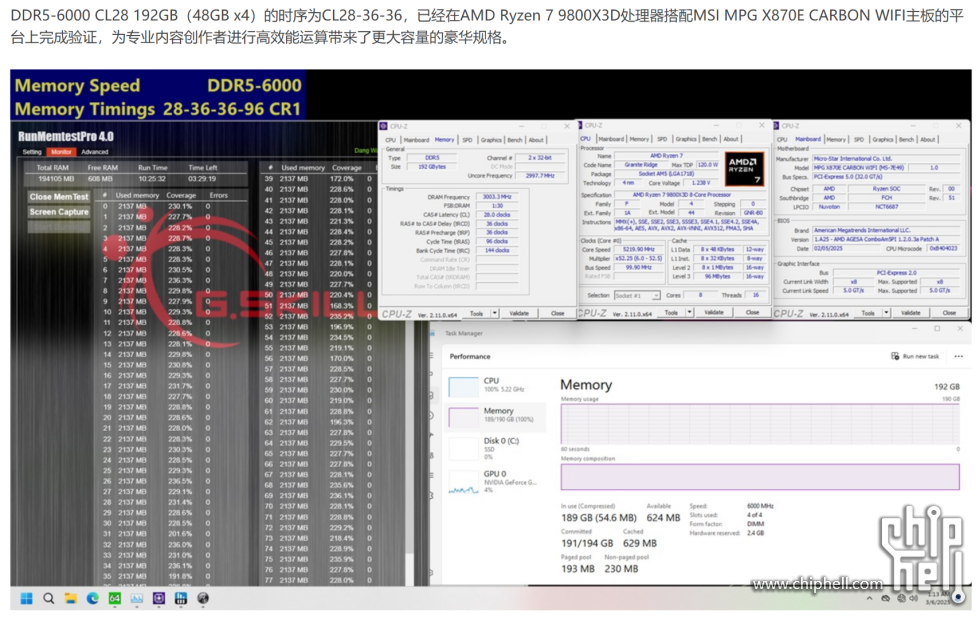This screenshot has height=619, width=979.
Task: Click the blue memory-test taskbar icon
Action: (181, 598)
